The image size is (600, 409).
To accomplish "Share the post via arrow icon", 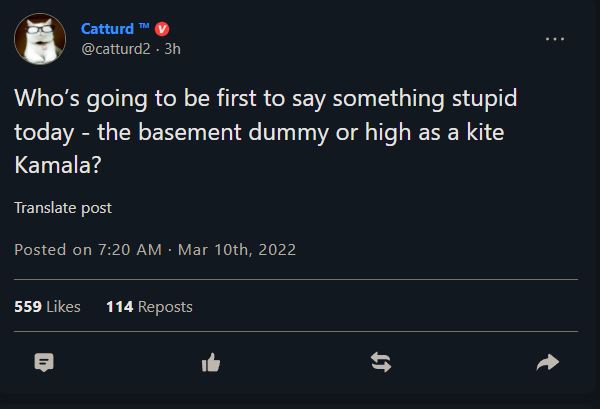I will pos(548,362).
